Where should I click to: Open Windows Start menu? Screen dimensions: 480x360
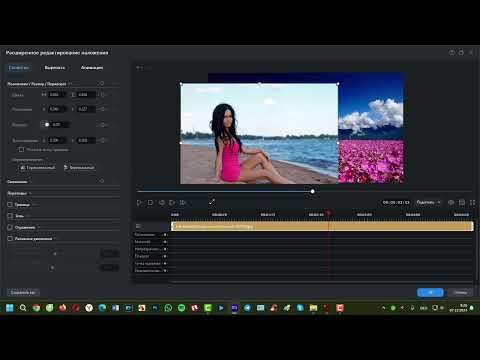(10, 308)
